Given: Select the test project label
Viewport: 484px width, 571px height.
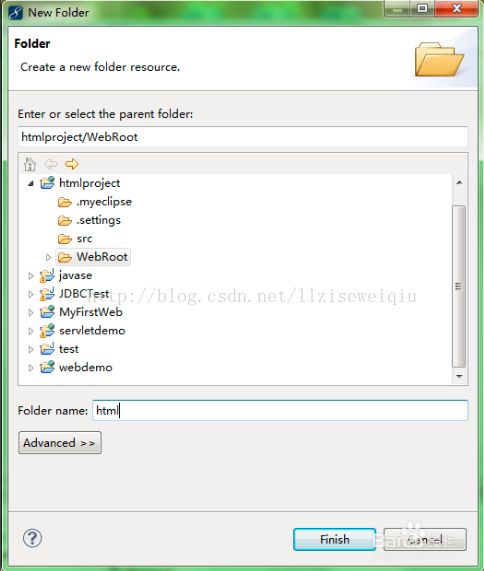Looking at the screenshot, I should 69,349.
